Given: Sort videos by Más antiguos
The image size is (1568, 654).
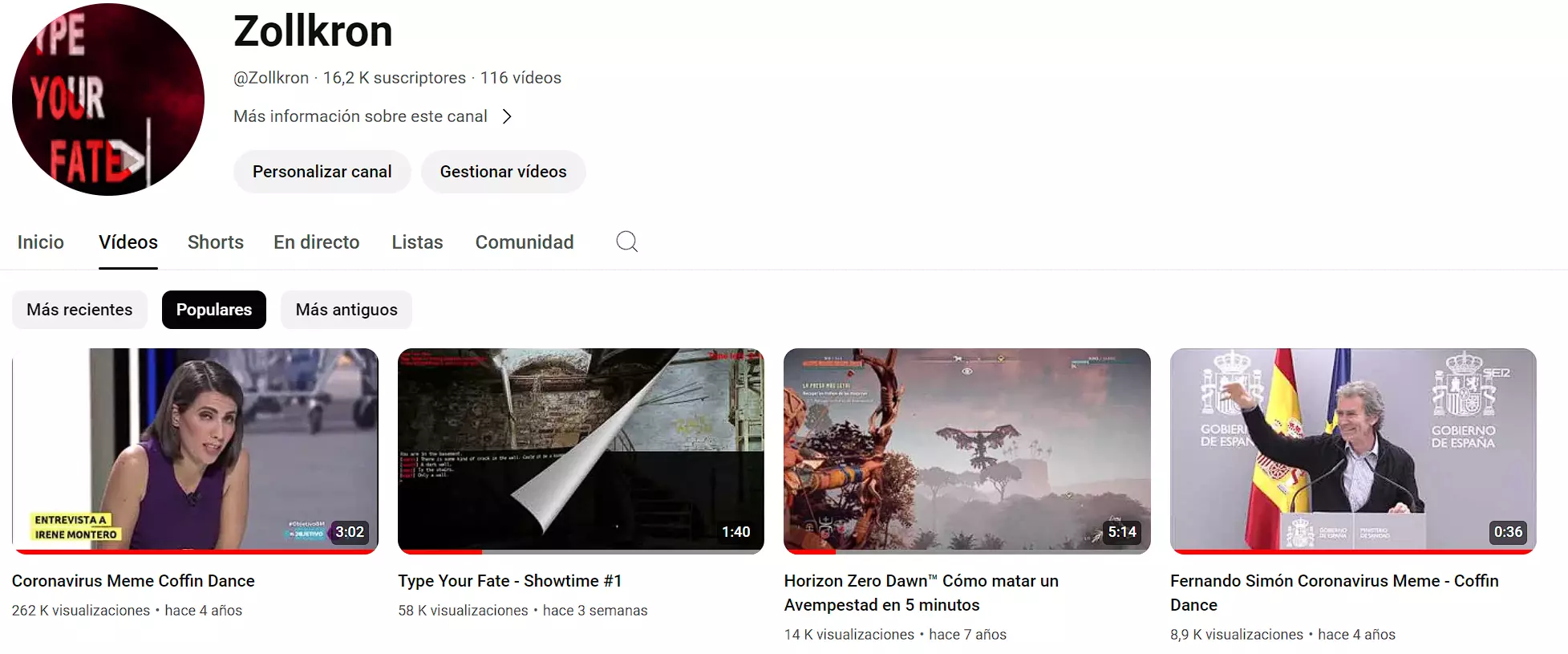Looking at the screenshot, I should tap(346, 310).
